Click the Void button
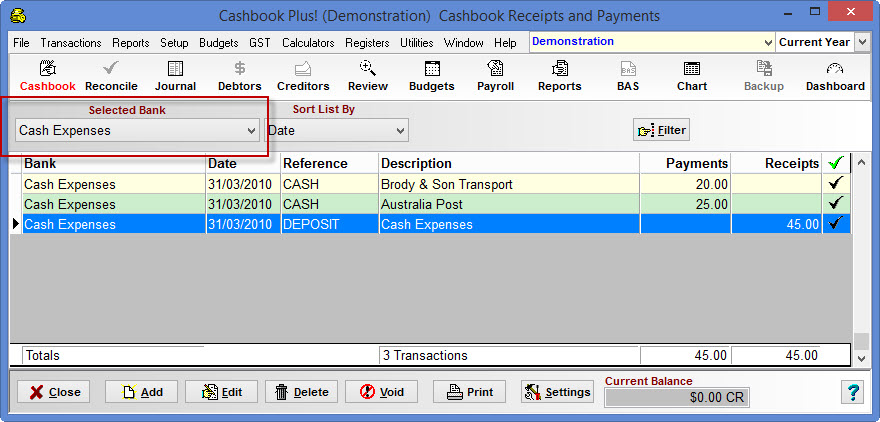 click(x=382, y=392)
